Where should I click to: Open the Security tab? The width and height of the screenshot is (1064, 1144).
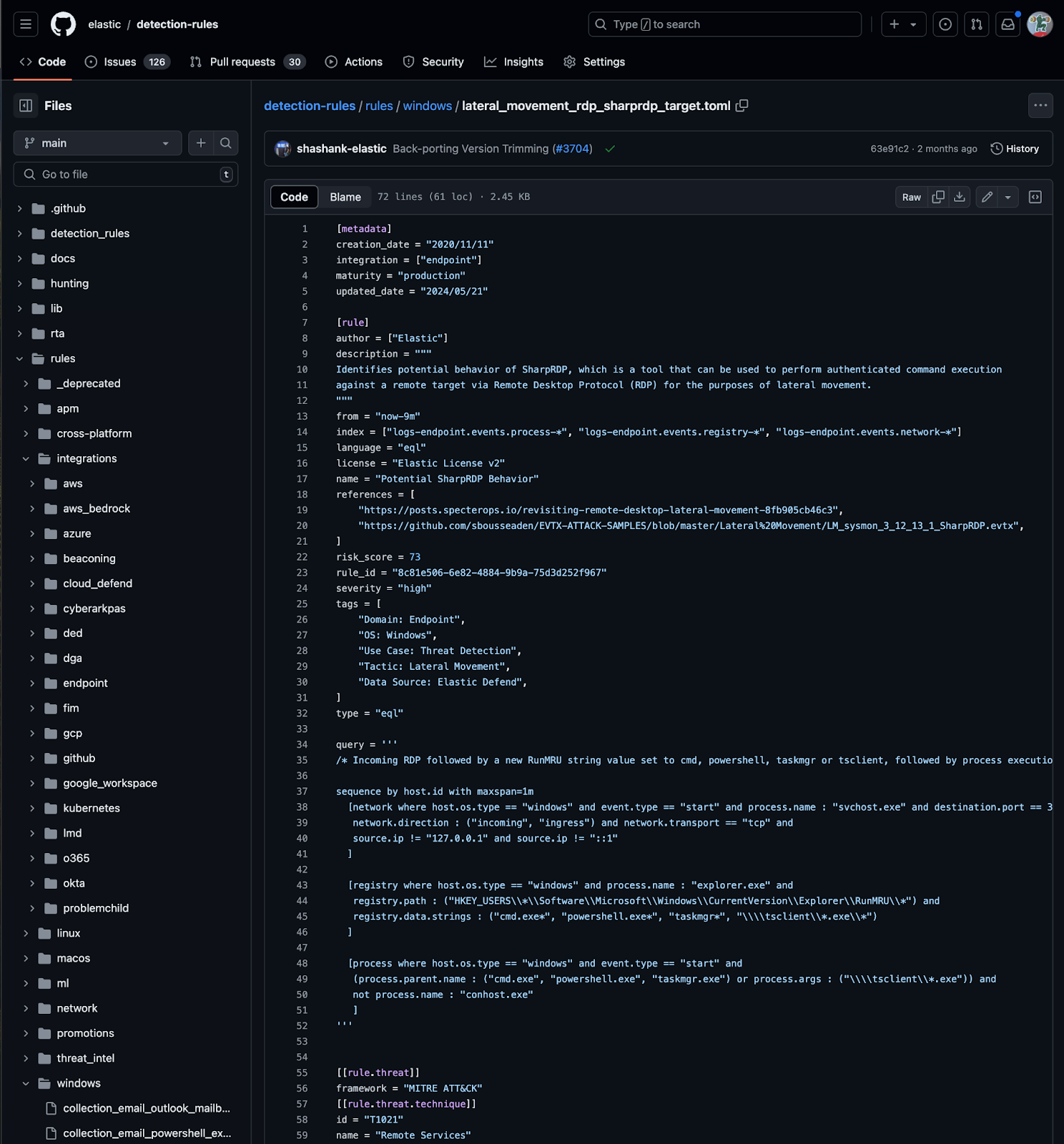coord(433,62)
